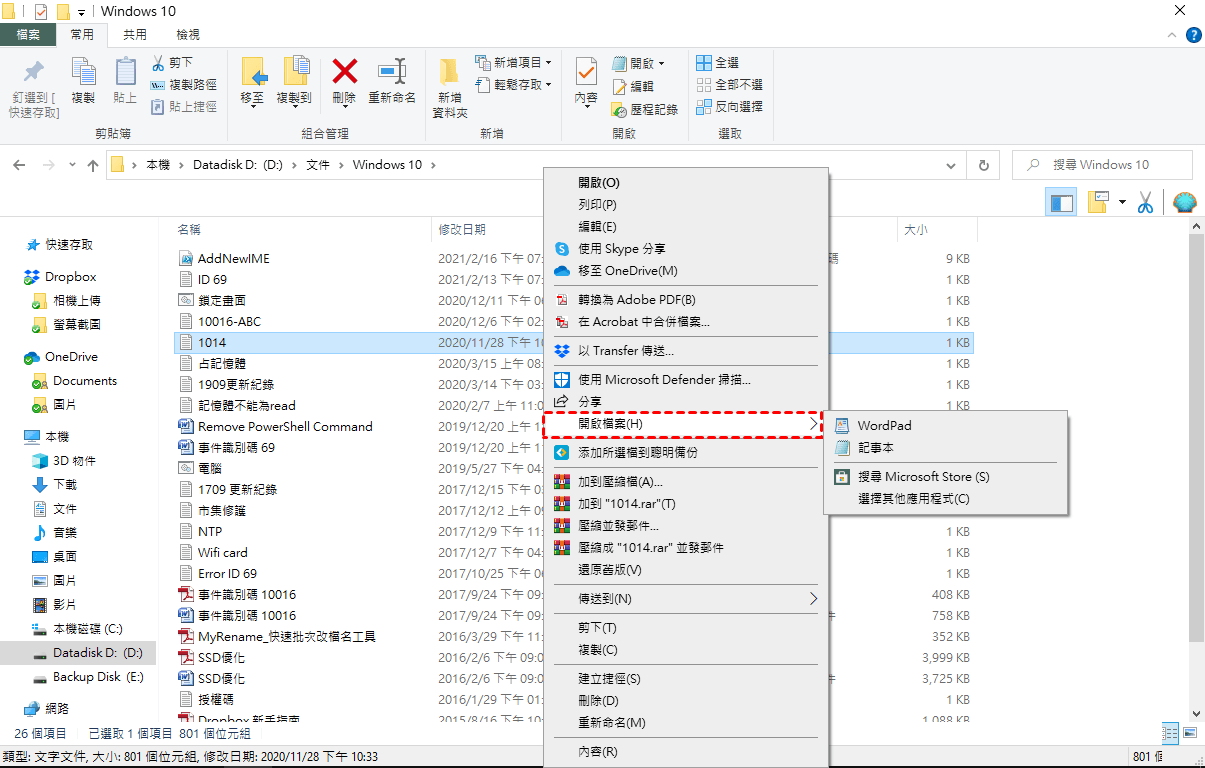Open the recent locations dropdown arrow
Image resolution: width=1205 pixels, height=768 pixels.
click(x=71, y=166)
